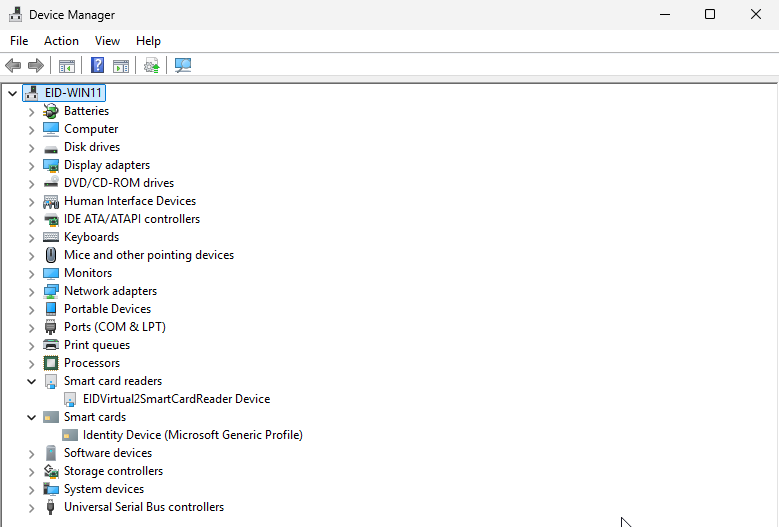
Task: Open the Action menu
Action: (x=61, y=41)
